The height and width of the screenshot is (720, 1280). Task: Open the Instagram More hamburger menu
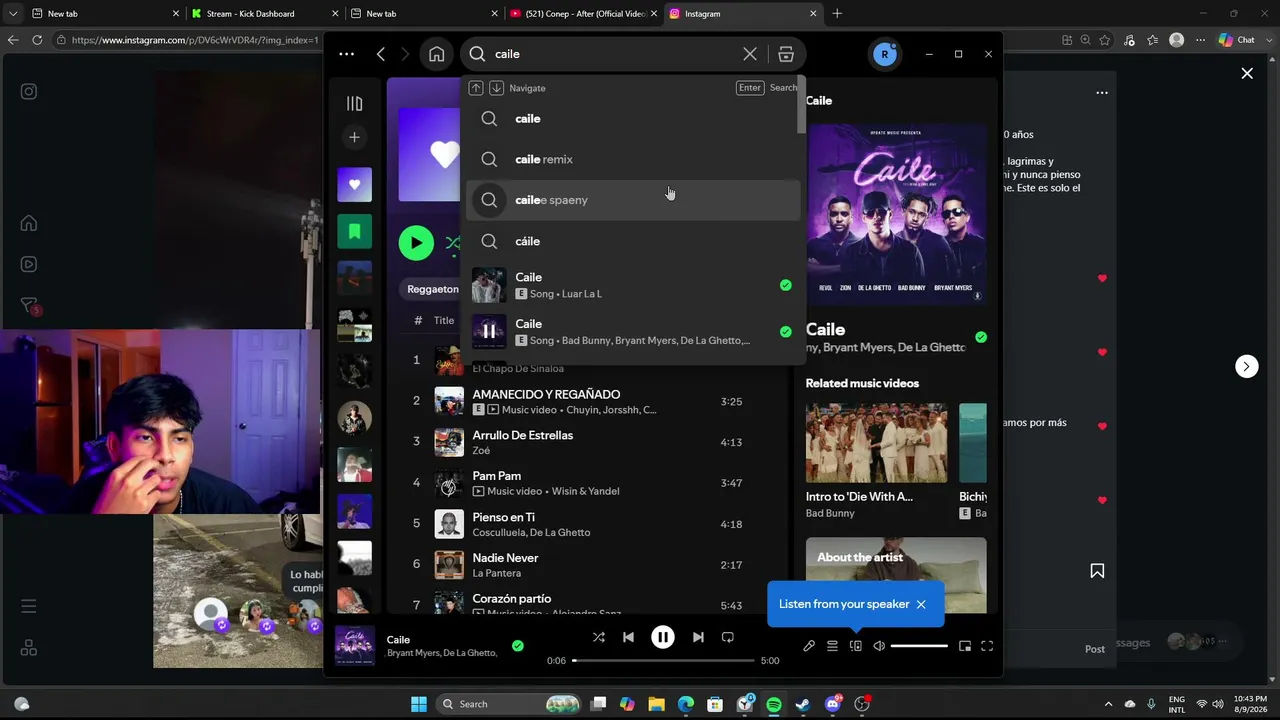coord(29,606)
